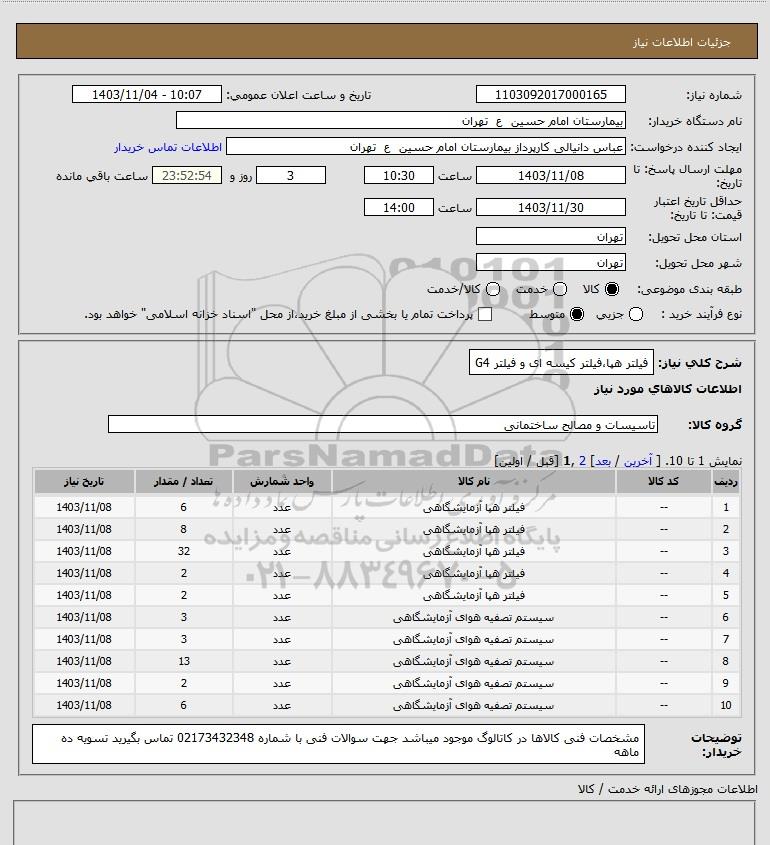The image size is (770, 845).
Task: Select the خدمت radio button
Action: click(x=560, y=289)
